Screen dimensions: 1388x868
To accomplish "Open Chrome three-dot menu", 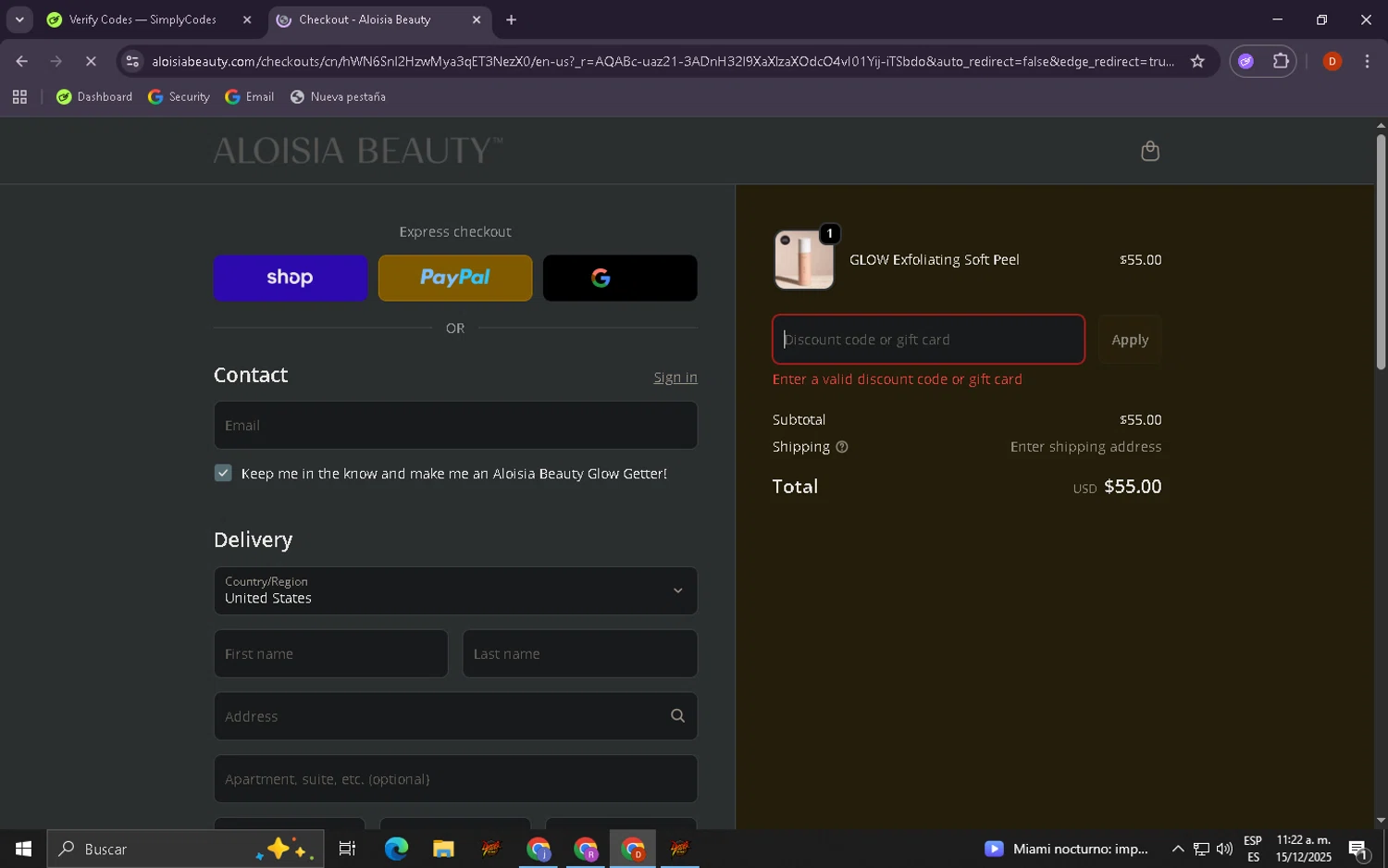I will (x=1367, y=61).
